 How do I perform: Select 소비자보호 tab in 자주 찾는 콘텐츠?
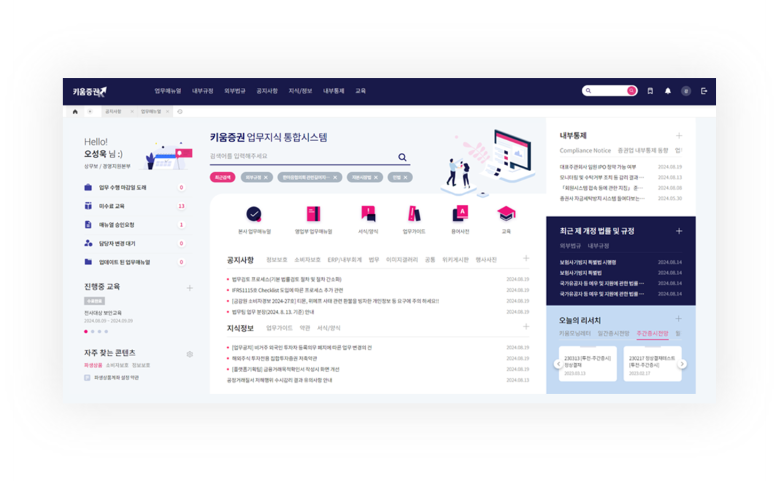coord(117,365)
